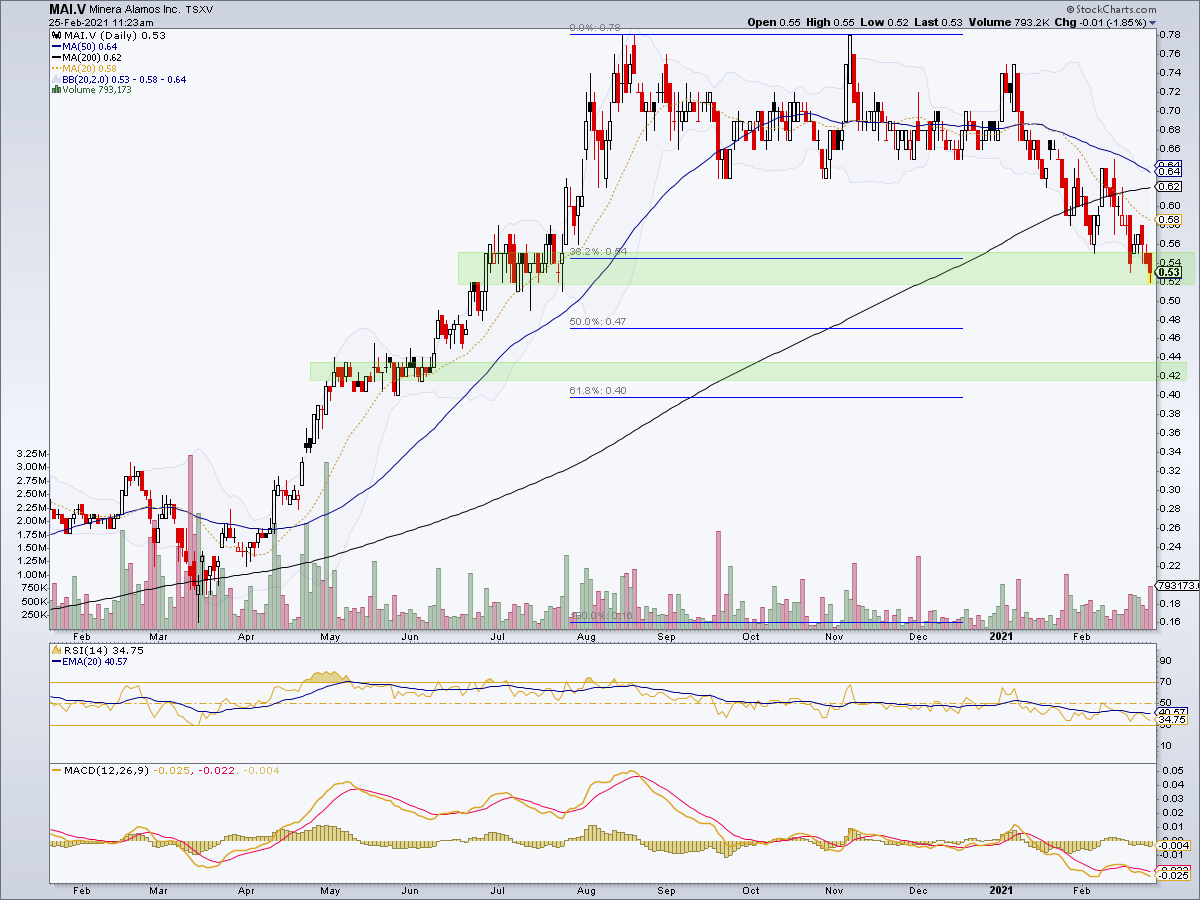This screenshot has height=900, width=1200.
Task: Click the -0.004 tag on MACD right axis
Action: pyautogui.click(x=1171, y=848)
